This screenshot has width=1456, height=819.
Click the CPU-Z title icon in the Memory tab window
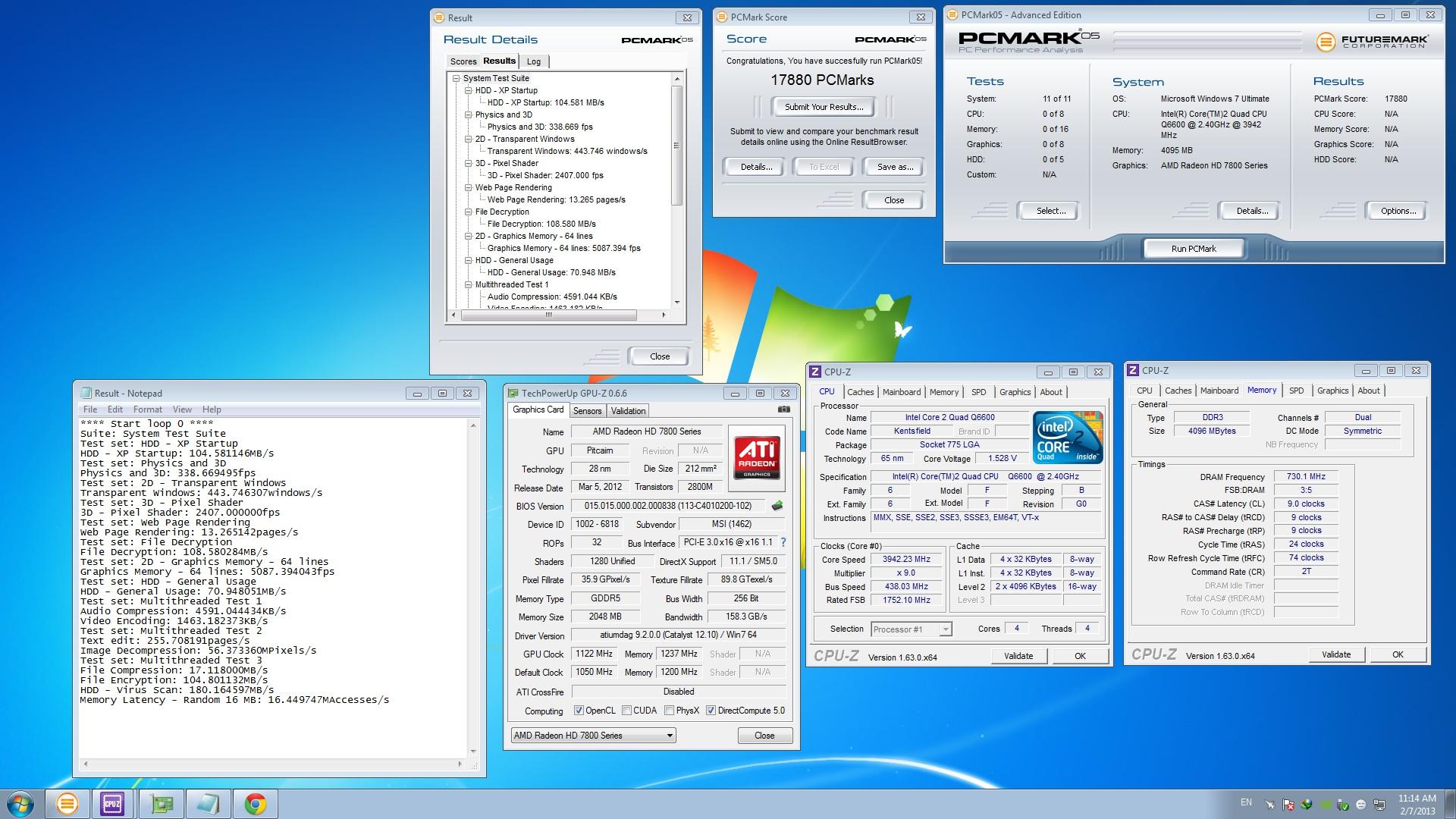(x=1133, y=370)
